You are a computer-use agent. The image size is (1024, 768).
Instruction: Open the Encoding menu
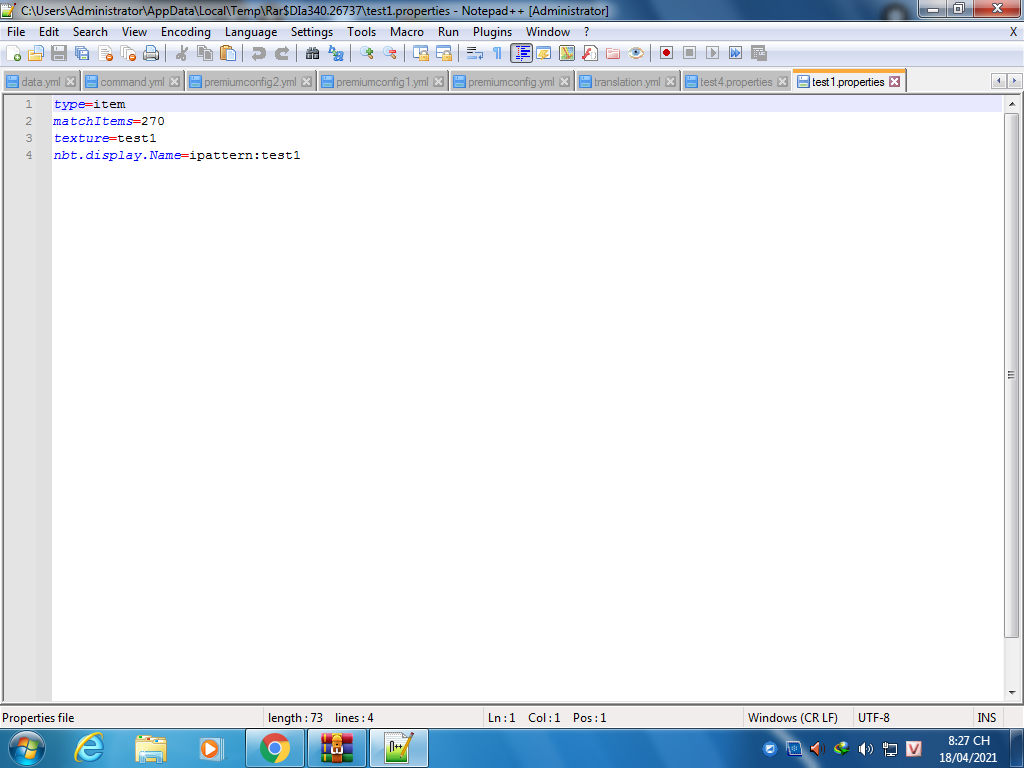(x=185, y=32)
